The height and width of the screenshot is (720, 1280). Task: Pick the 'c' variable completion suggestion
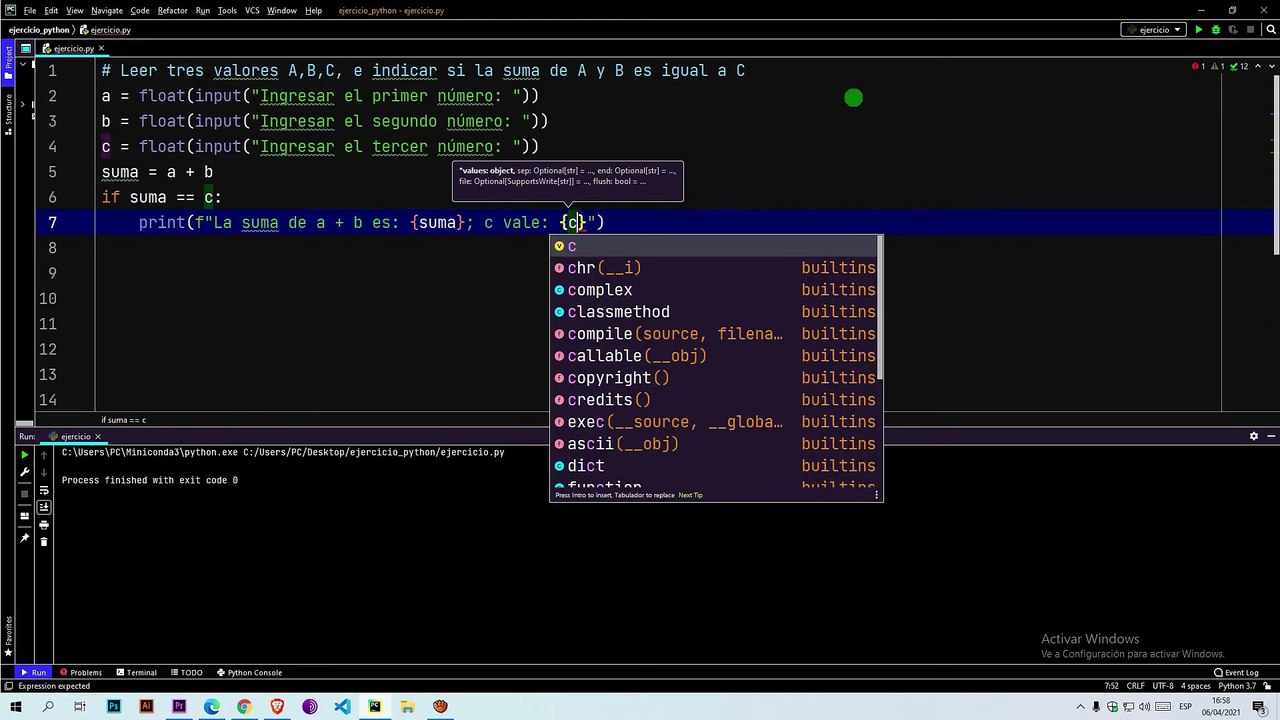716,246
